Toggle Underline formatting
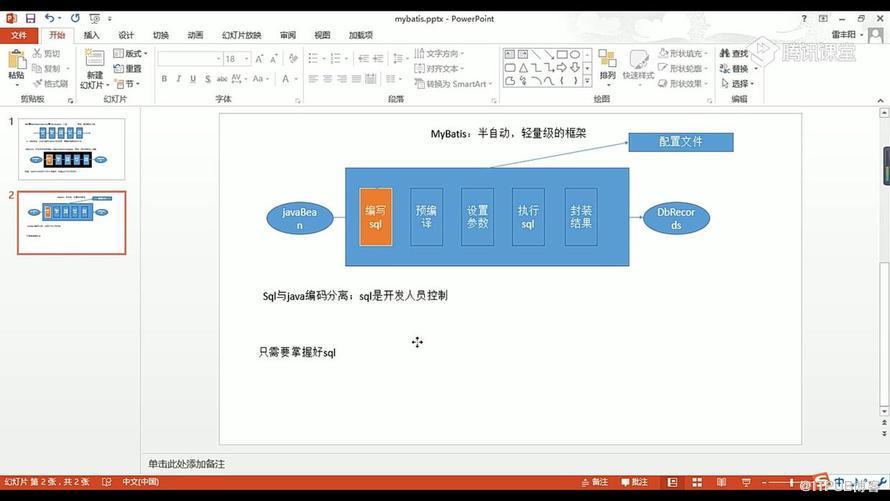The width and height of the screenshot is (890, 501). click(193, 79)
